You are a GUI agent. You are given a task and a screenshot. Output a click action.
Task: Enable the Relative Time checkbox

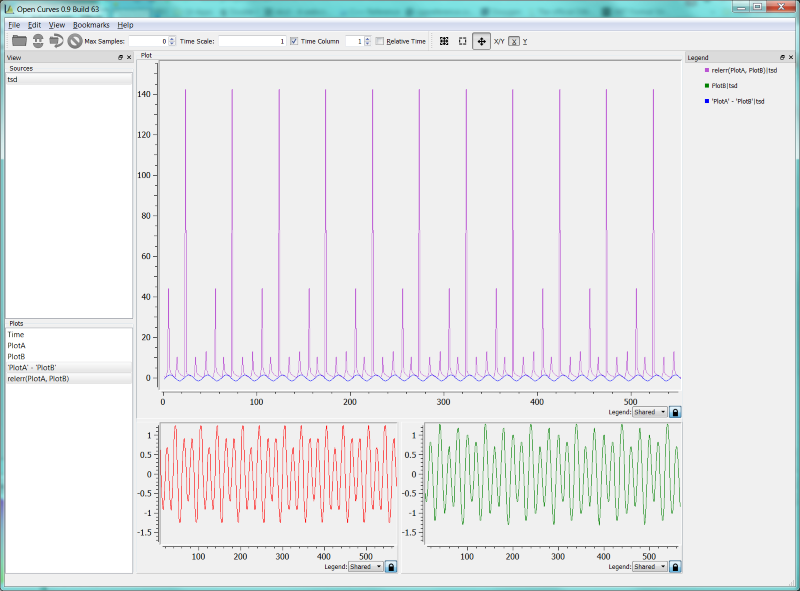[380, 41]
